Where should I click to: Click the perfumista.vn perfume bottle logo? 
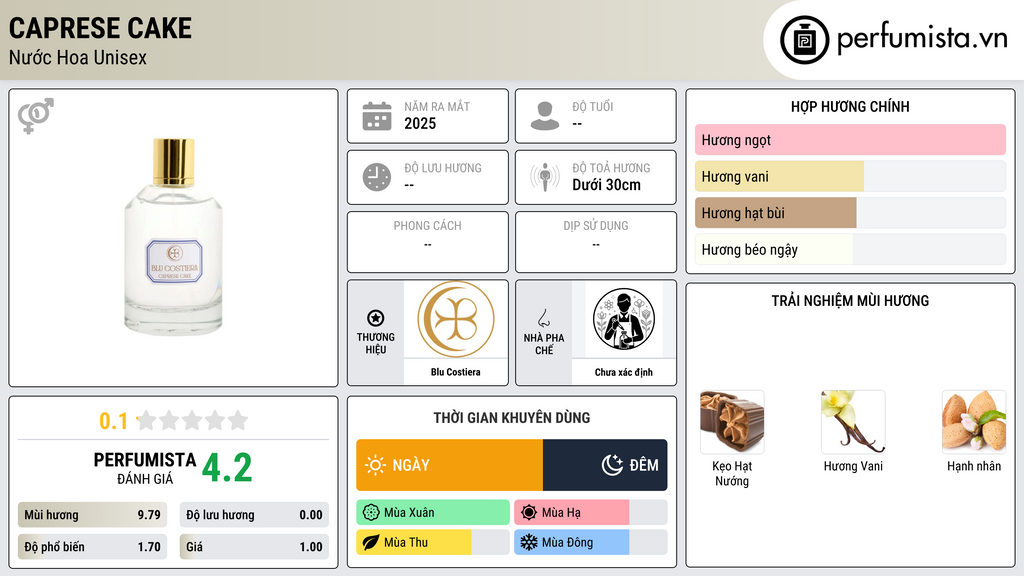(x=804, y=40)
